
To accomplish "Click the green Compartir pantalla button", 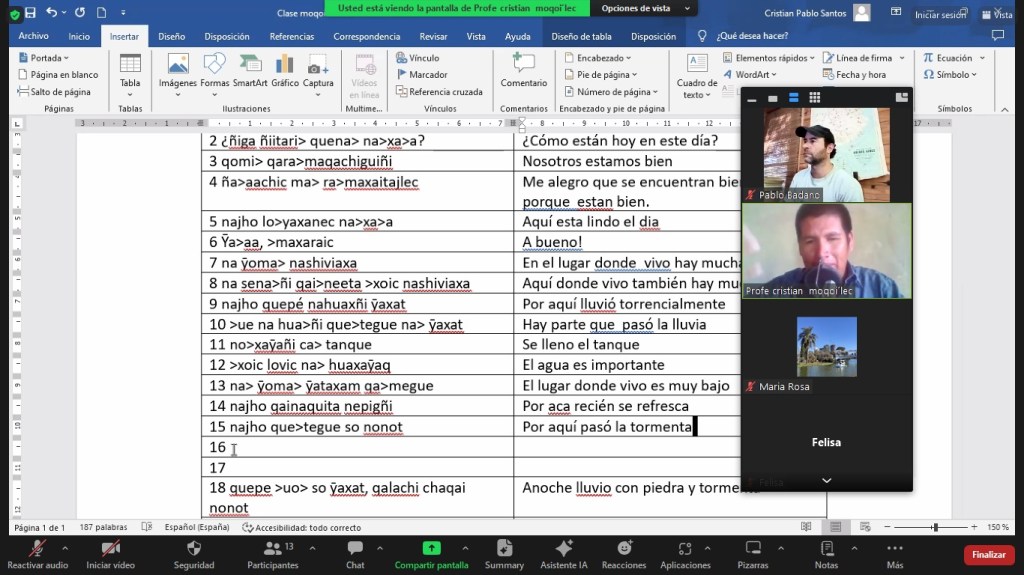I will click(431, 551).
